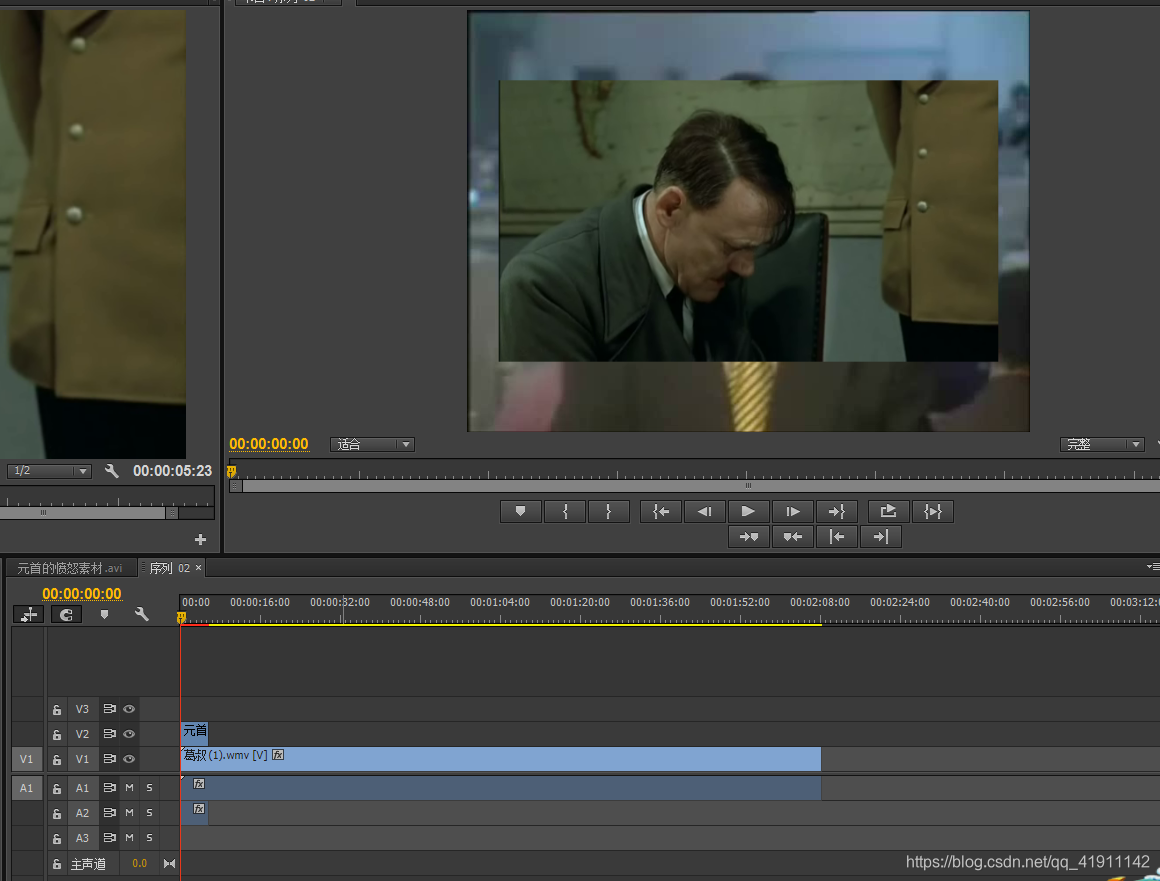Open the 1/2 resolution dropdown in source monitor
The image size is (1160, 881).
click(49, 471)
